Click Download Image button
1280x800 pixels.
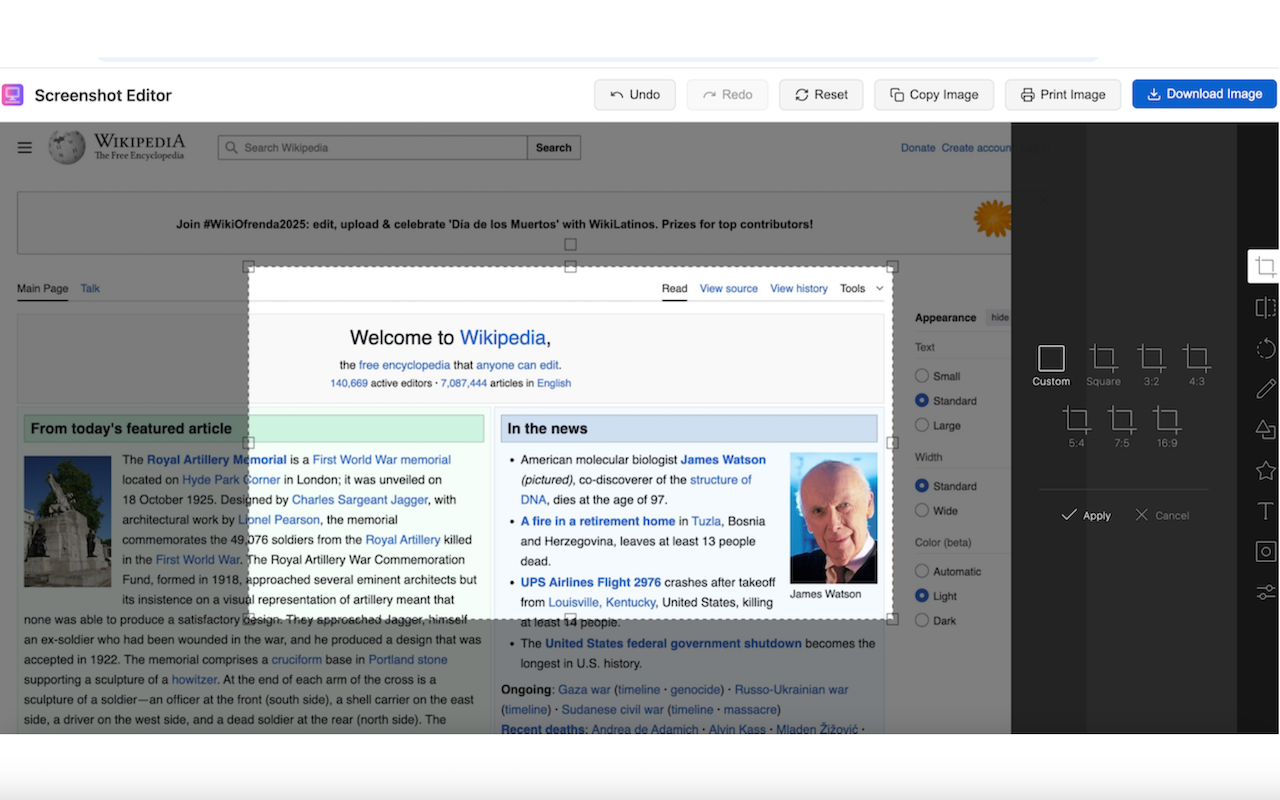(1204, 94)
